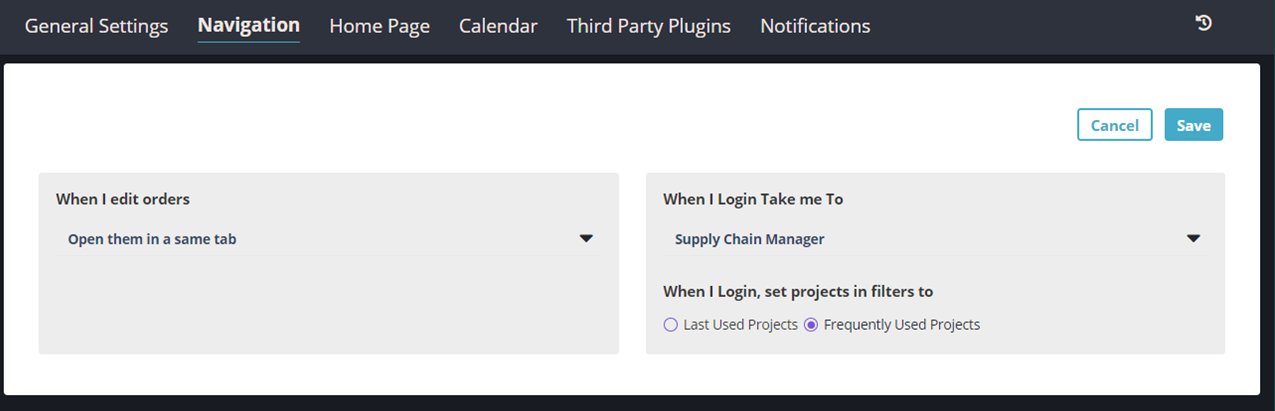Switch to the General Settings tab
This screenshot has height=411, width=1275.
point(96,26)
